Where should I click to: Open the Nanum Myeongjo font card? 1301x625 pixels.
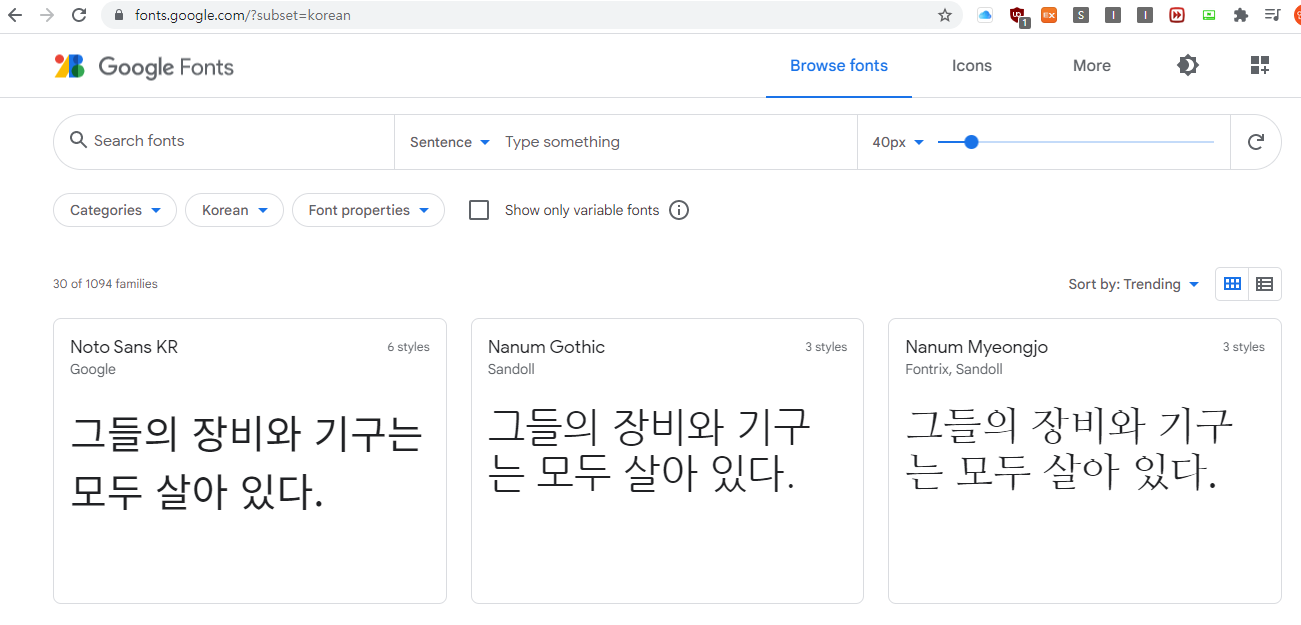point(1085,461)
